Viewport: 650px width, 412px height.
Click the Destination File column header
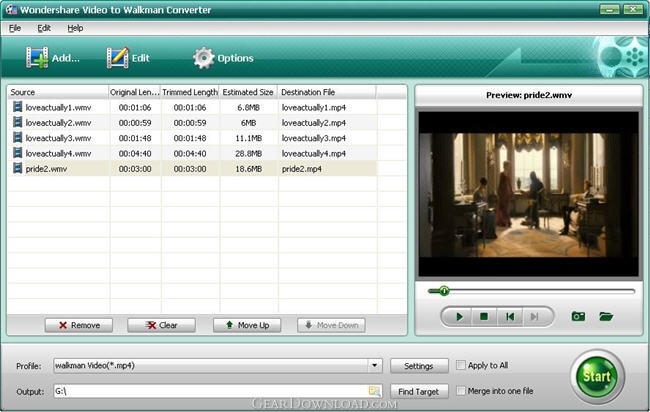pos(327,92)
